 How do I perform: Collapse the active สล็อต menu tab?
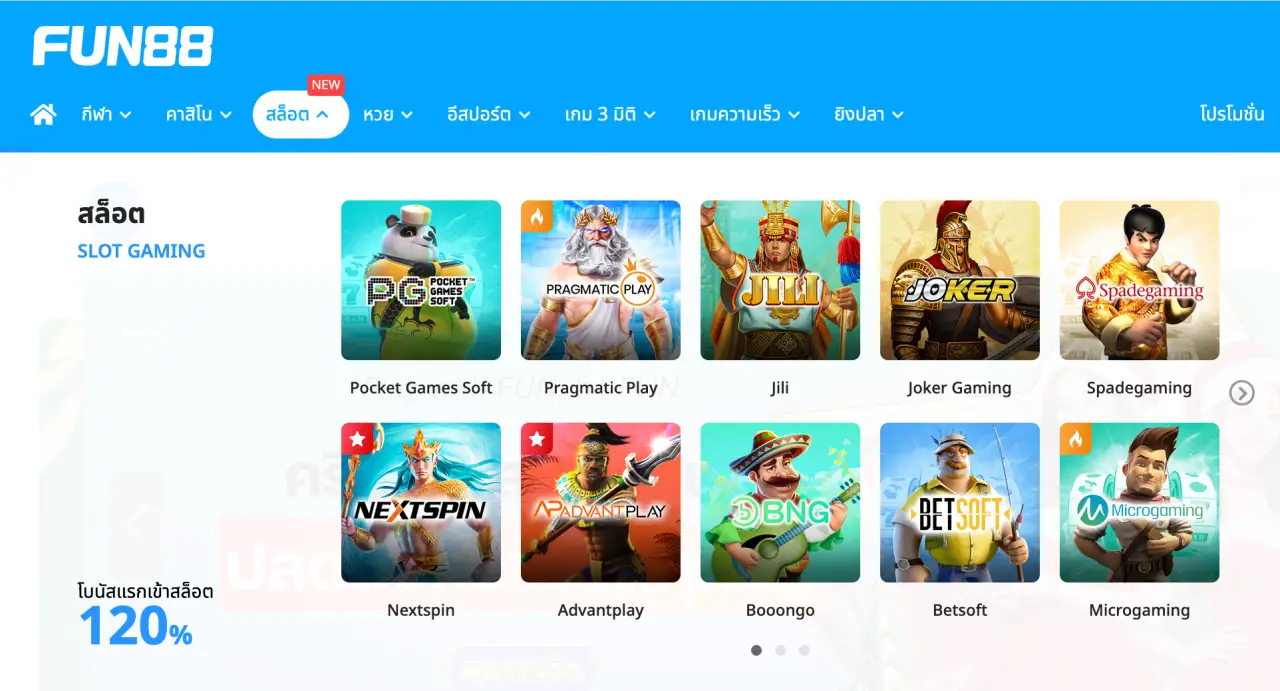pyautogui.click(x=300, y=115)
